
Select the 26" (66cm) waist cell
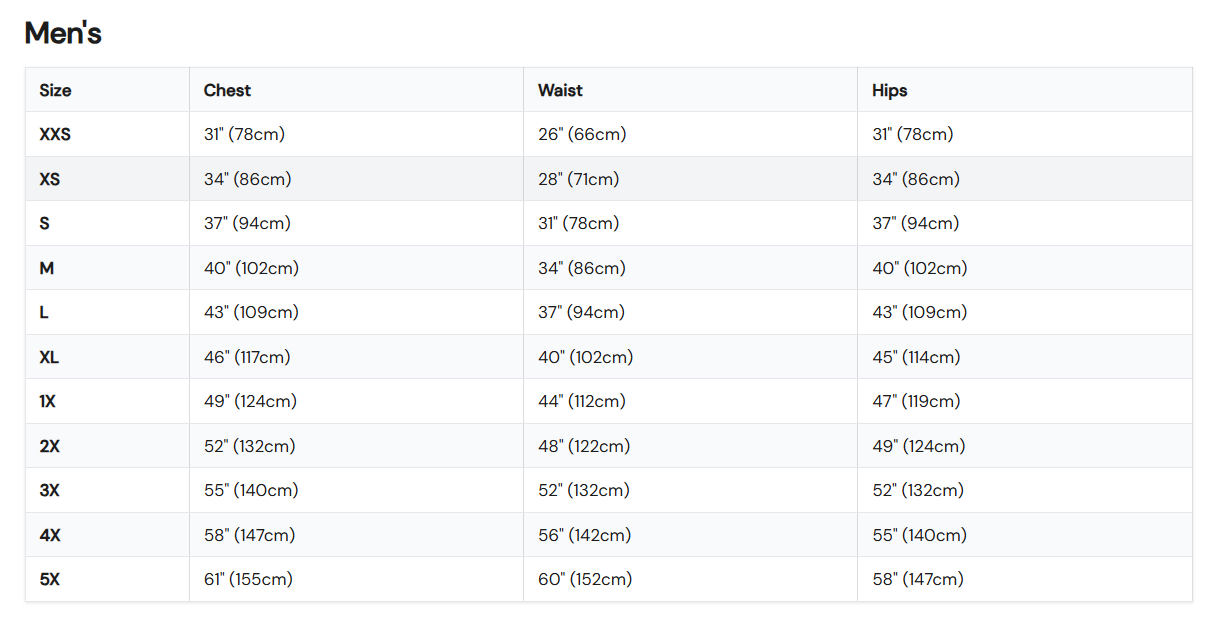point(582,134)
